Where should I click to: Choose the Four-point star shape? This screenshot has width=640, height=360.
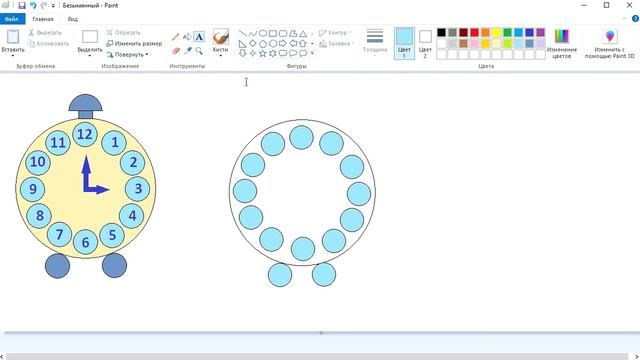pos(253,53)
